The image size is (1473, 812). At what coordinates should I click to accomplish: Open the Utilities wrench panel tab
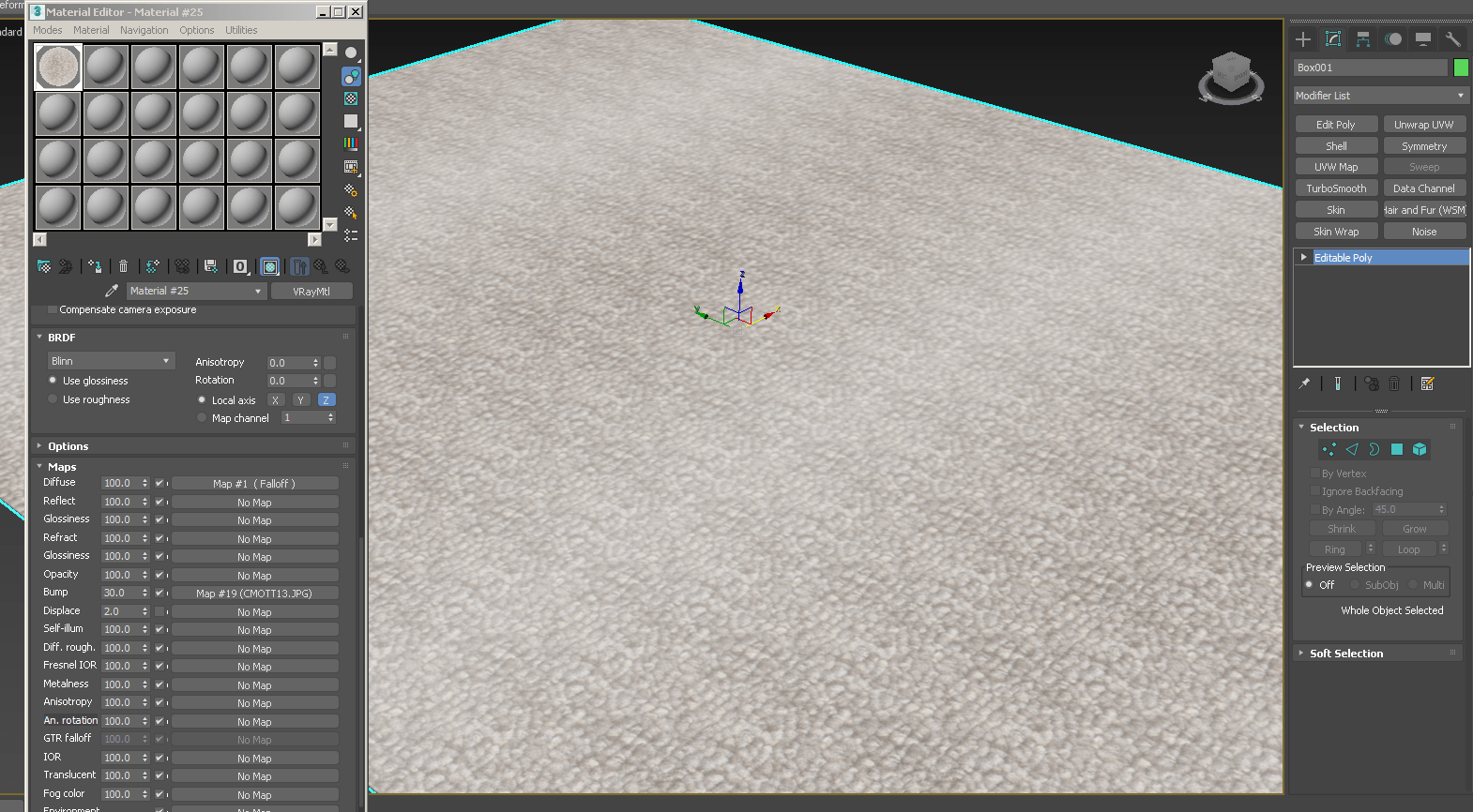tap(1453, 38)
